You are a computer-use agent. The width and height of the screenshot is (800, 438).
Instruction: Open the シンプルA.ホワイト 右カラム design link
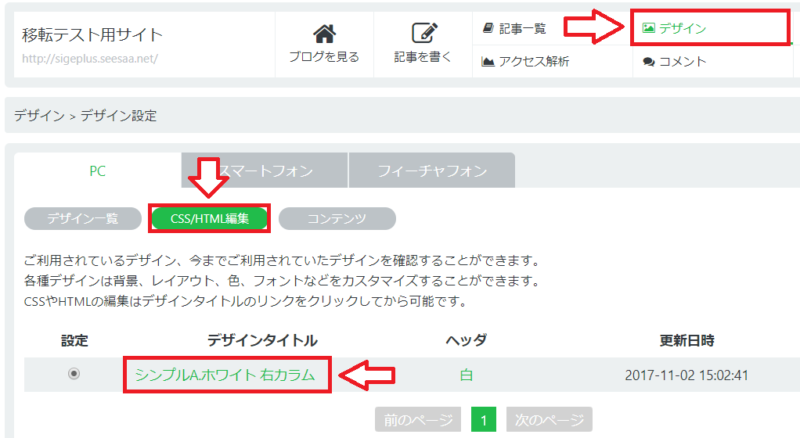point(225,375)
